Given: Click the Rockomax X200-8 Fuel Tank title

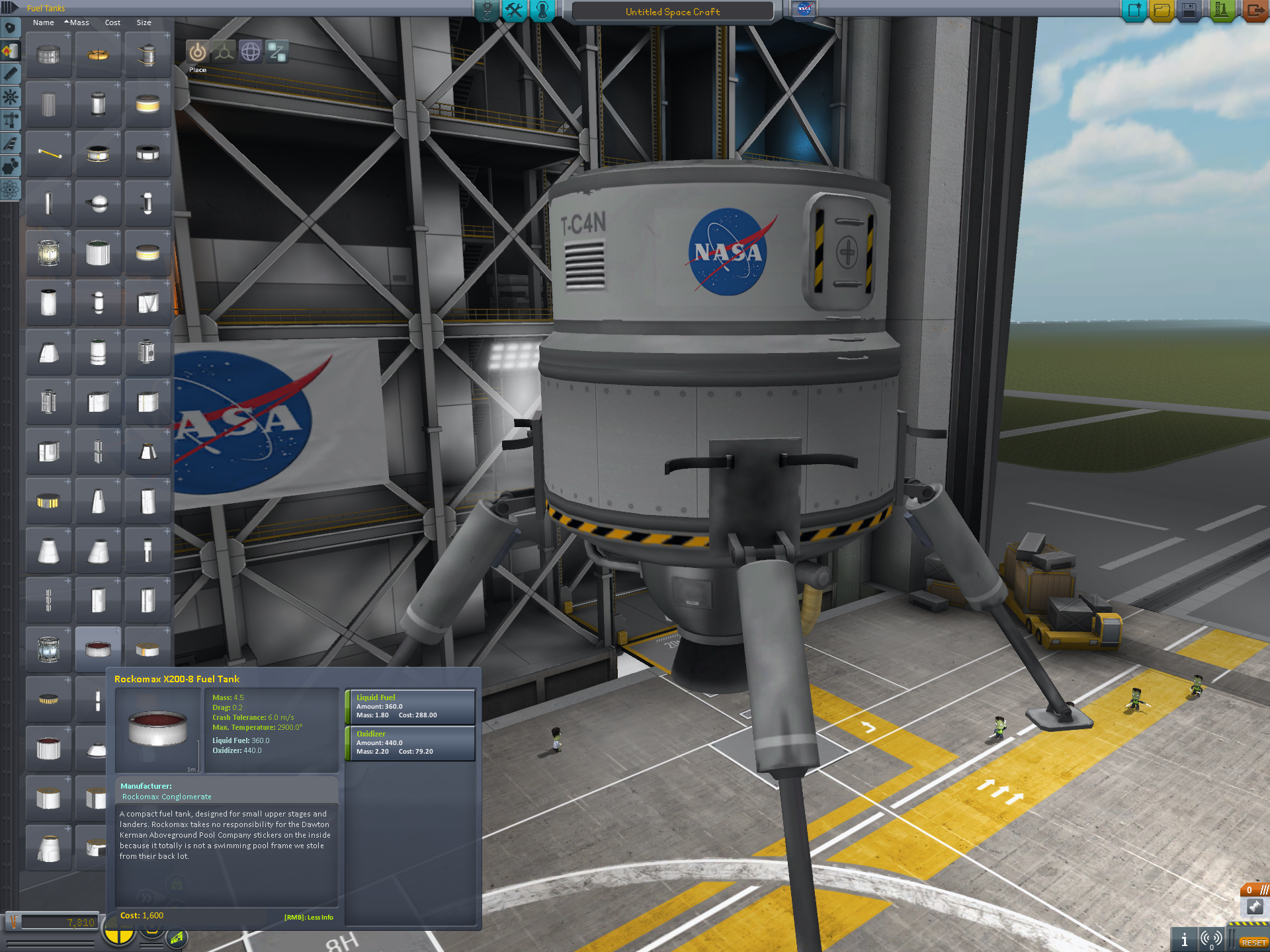Looking at the screenshot, I should point(177,679).
